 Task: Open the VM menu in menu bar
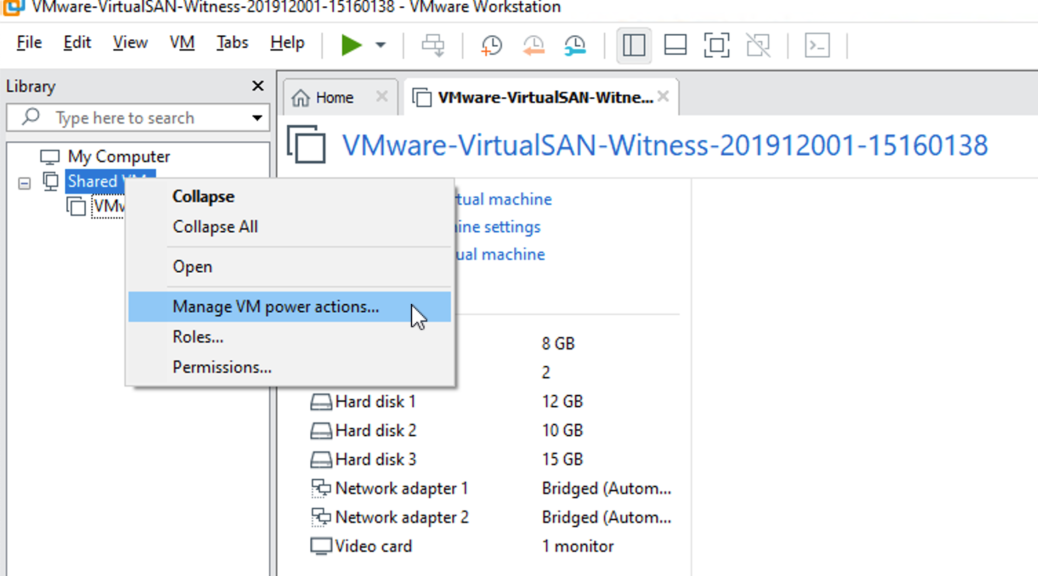tap(182, 43)
